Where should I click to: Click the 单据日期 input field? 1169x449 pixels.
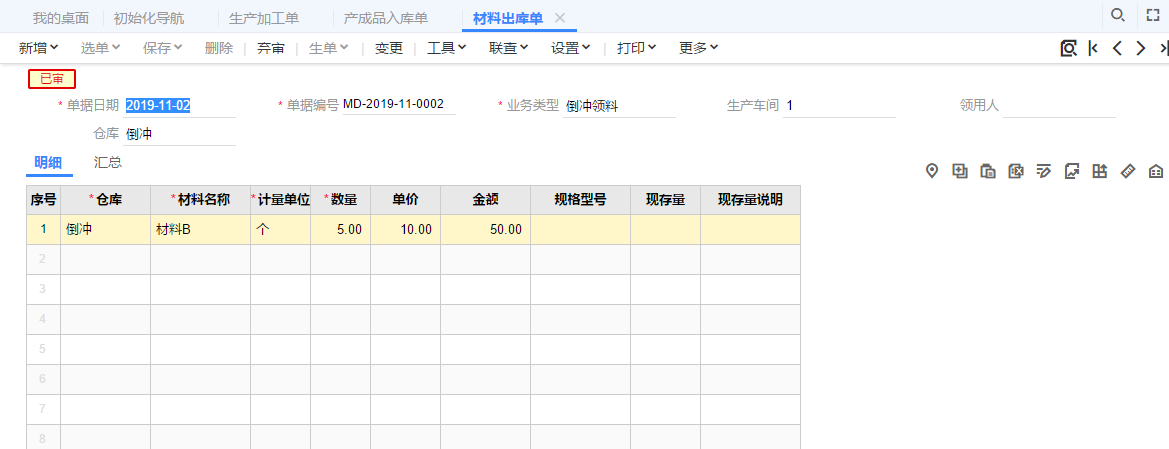tap(180, 105)
